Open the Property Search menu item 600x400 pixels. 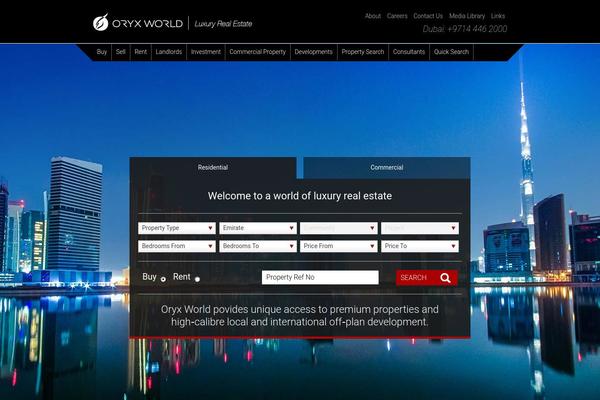tap(363, 52)
